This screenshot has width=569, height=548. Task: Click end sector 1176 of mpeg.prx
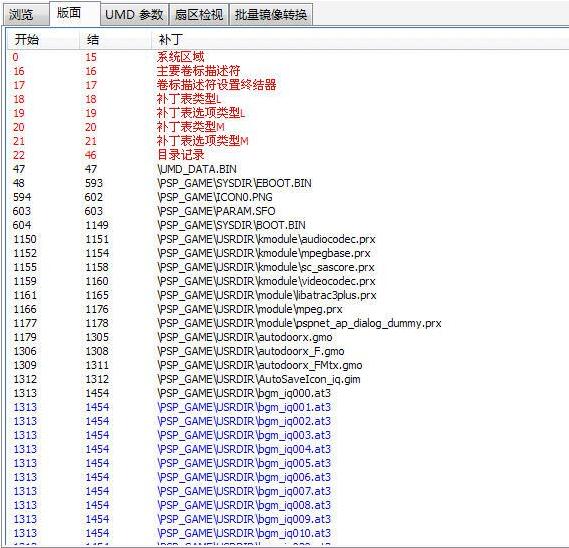(97, 309)
